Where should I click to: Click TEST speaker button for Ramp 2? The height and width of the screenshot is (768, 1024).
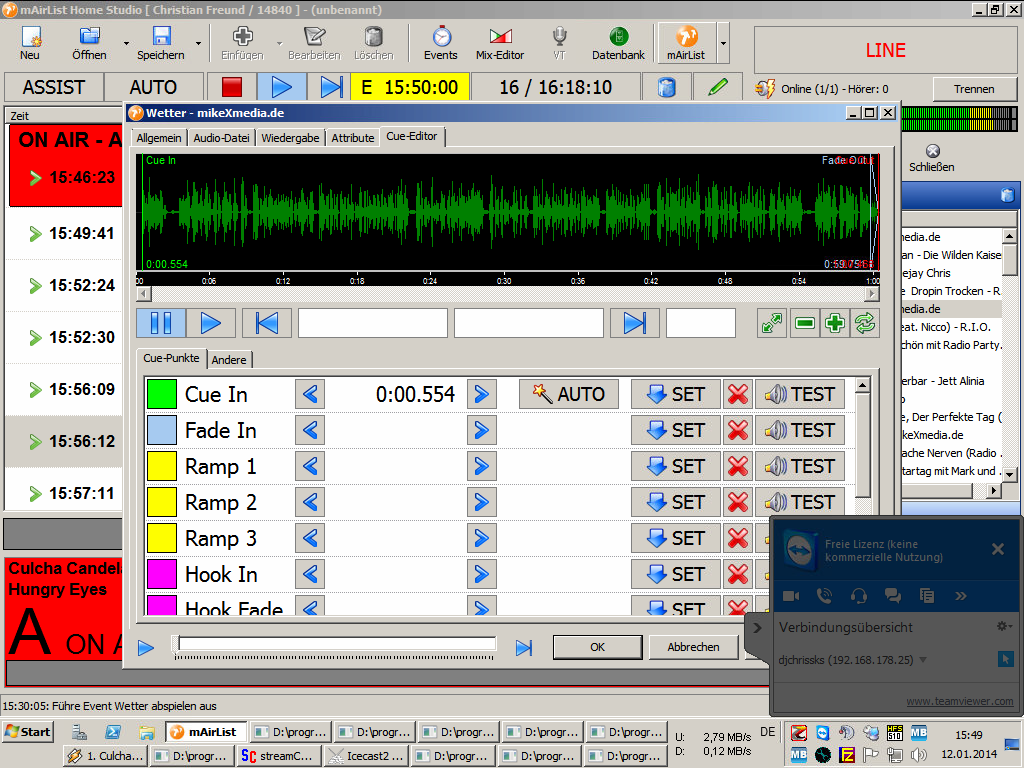800,502
